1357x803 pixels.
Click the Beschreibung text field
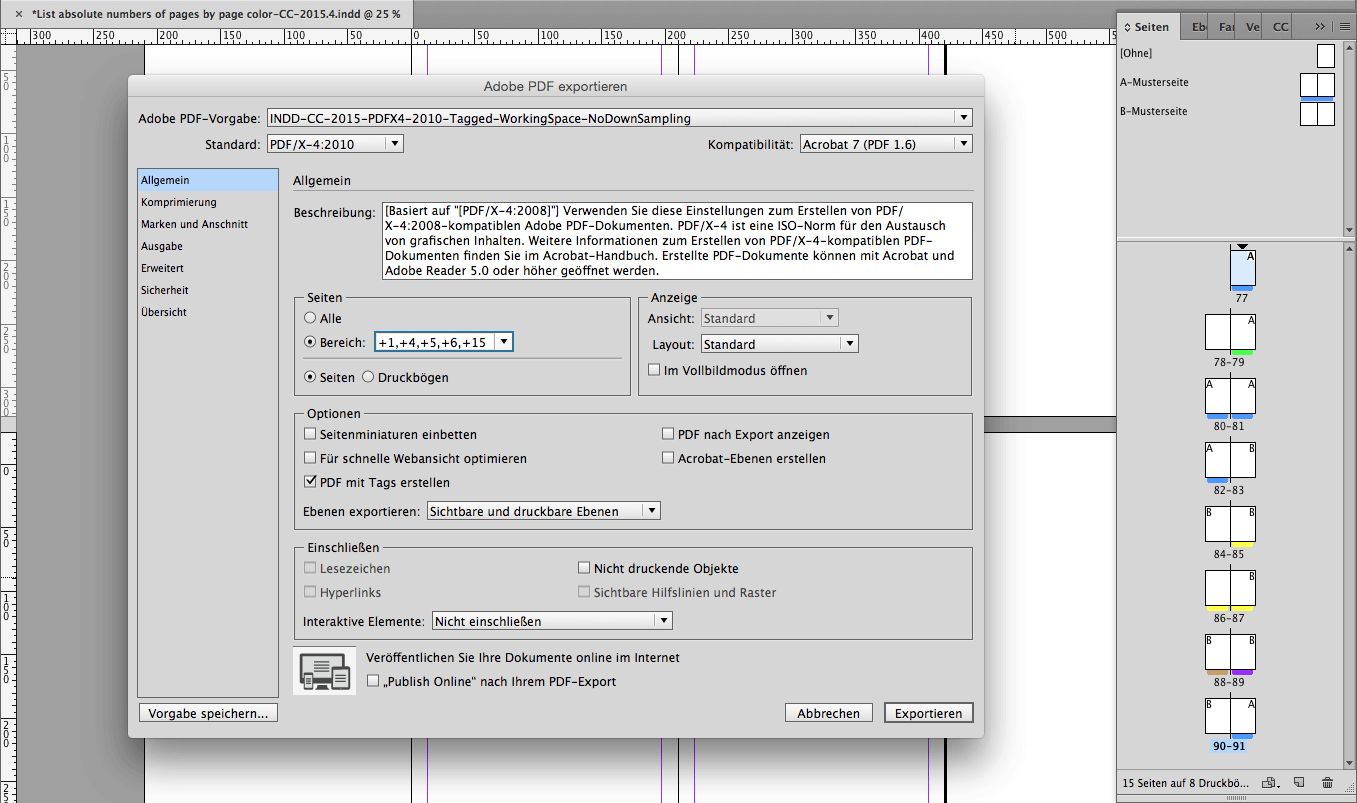tap(675, 241)
